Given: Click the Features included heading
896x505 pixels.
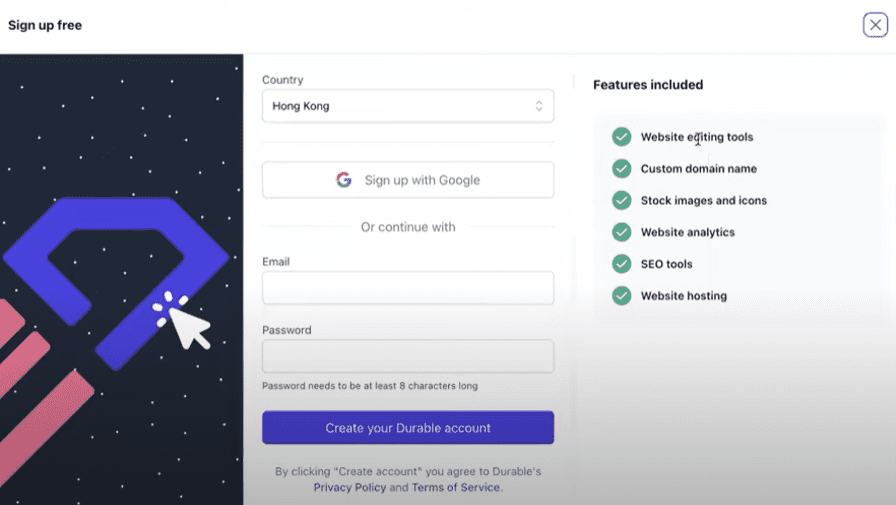Looking at the screenshot, I should tap(648, 85).
